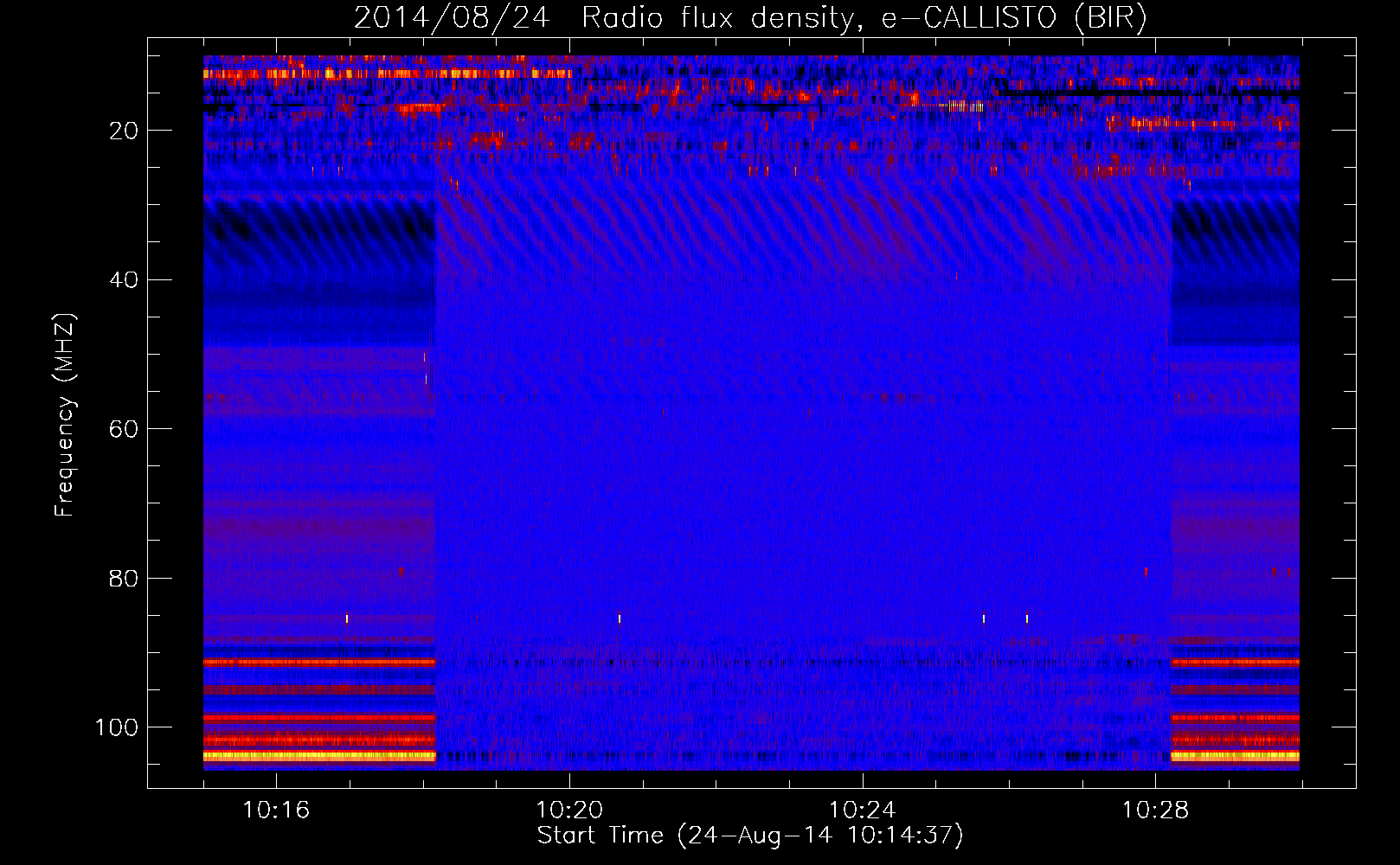
Task: Click the 10:24 time tick label
Action: (x=863, y=811)
